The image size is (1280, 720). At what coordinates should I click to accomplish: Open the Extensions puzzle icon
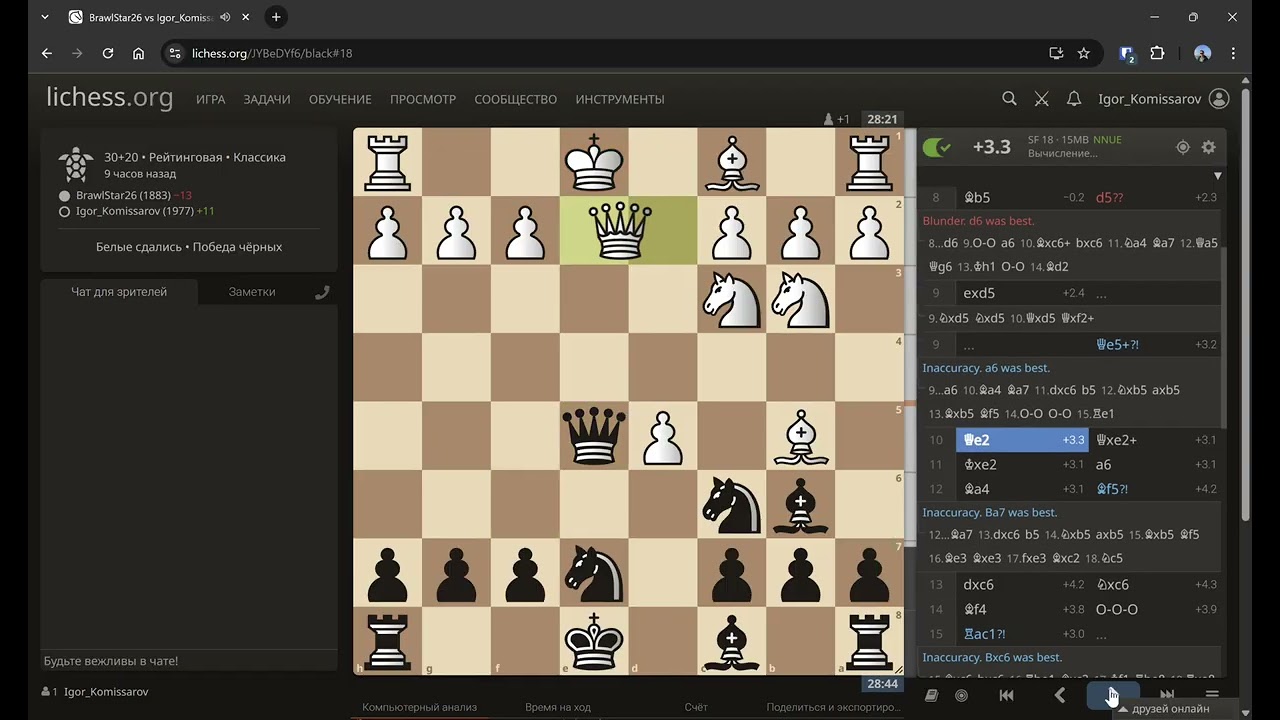(1157, 53)
